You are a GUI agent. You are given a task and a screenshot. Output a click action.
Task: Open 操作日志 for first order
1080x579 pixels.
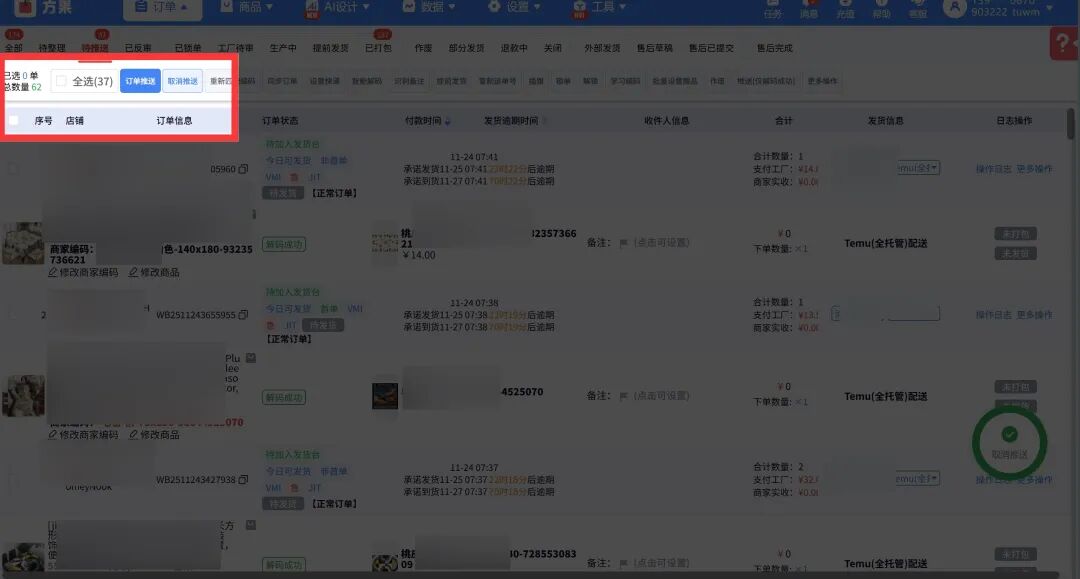[993, 169]
